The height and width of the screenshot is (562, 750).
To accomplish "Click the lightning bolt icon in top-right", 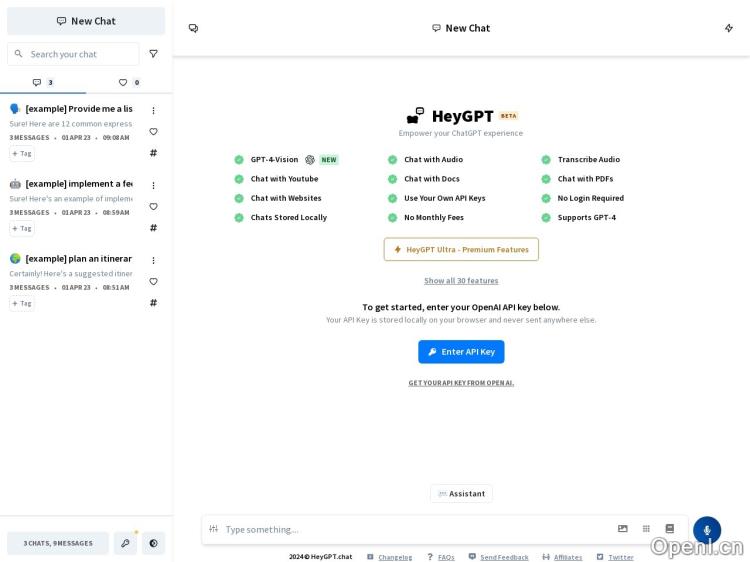I will tap(729, 28).
